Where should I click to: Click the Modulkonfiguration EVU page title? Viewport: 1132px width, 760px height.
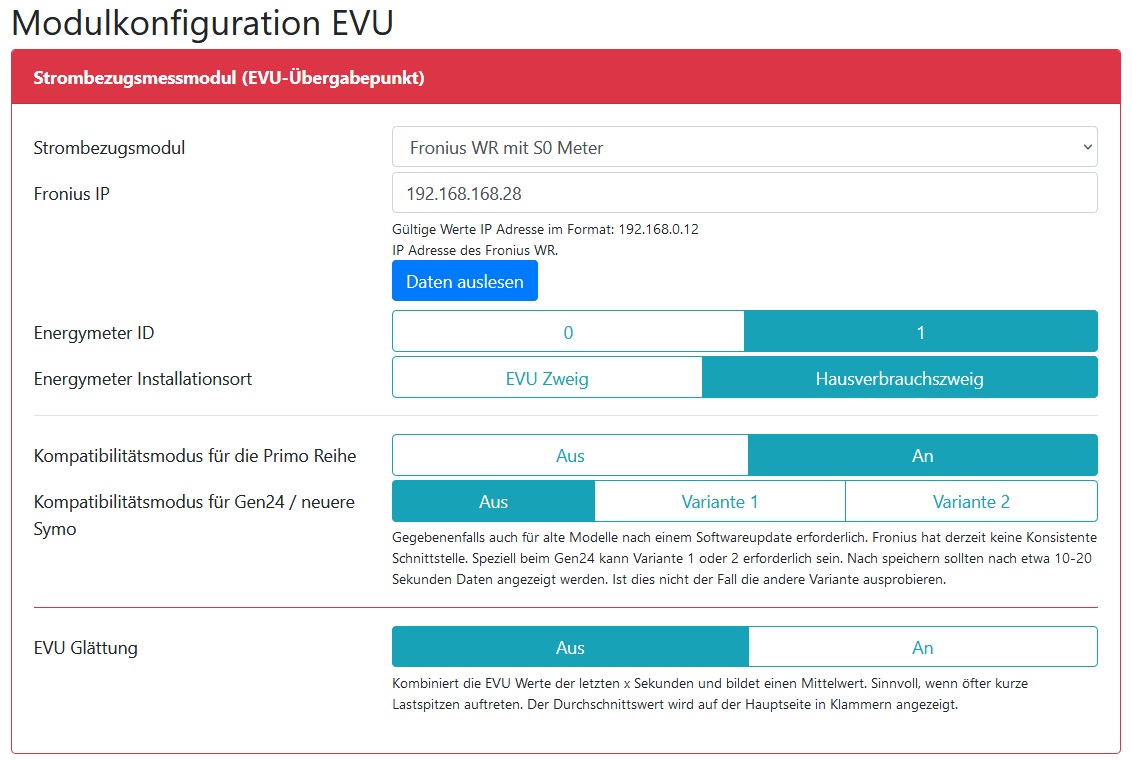[203, 22]
